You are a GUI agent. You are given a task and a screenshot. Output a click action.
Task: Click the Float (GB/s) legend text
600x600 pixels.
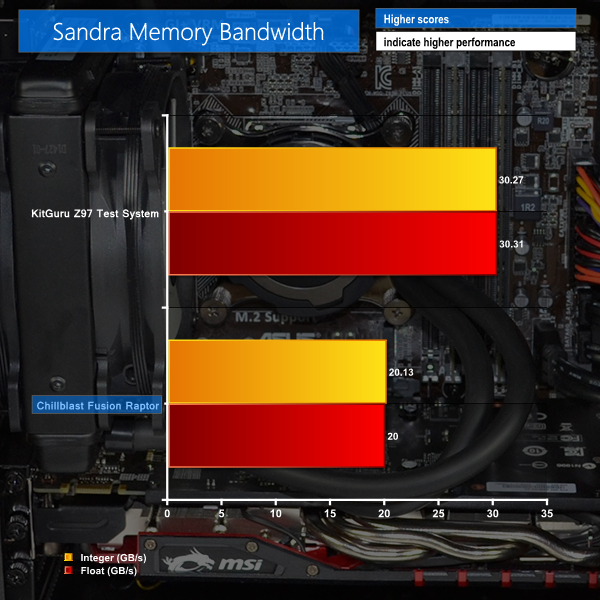pyautogui.click(x=109, y=571)
